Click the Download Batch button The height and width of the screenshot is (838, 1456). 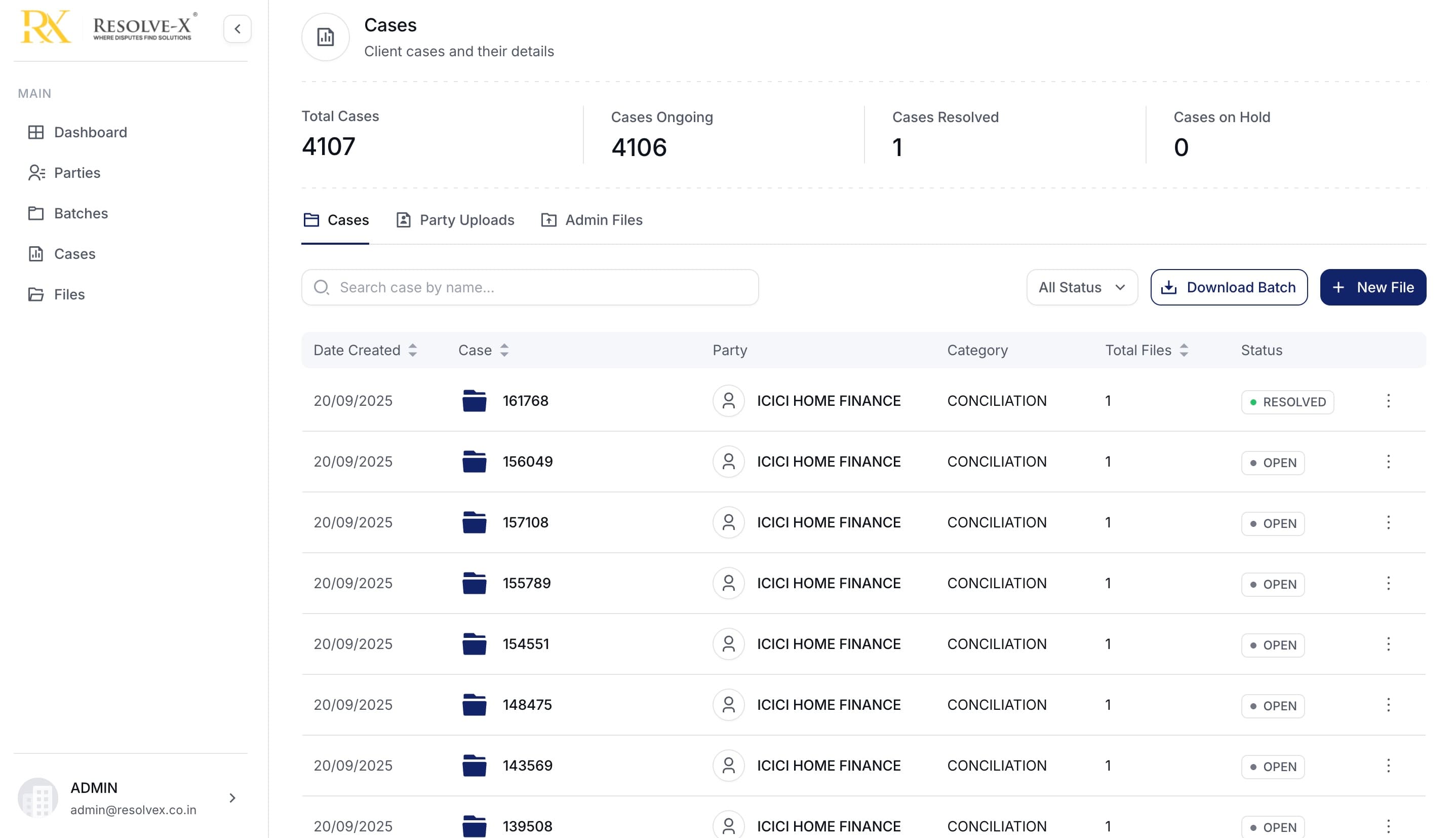1229,287
